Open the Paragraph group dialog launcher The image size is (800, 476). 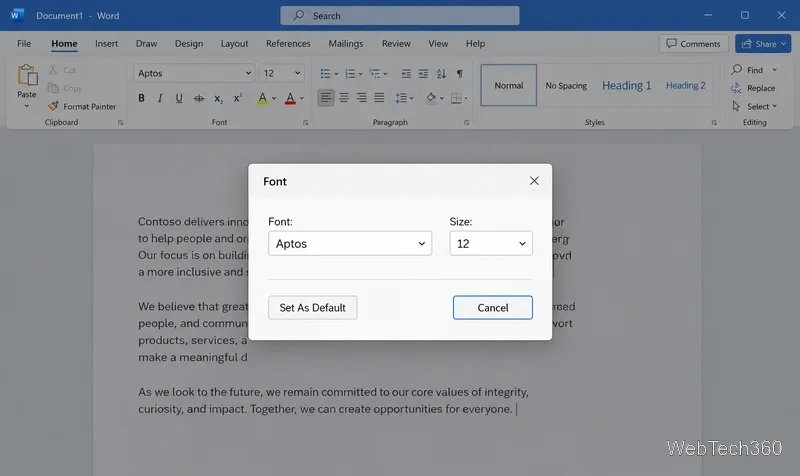pyautogui.click(x=466, y=122)
